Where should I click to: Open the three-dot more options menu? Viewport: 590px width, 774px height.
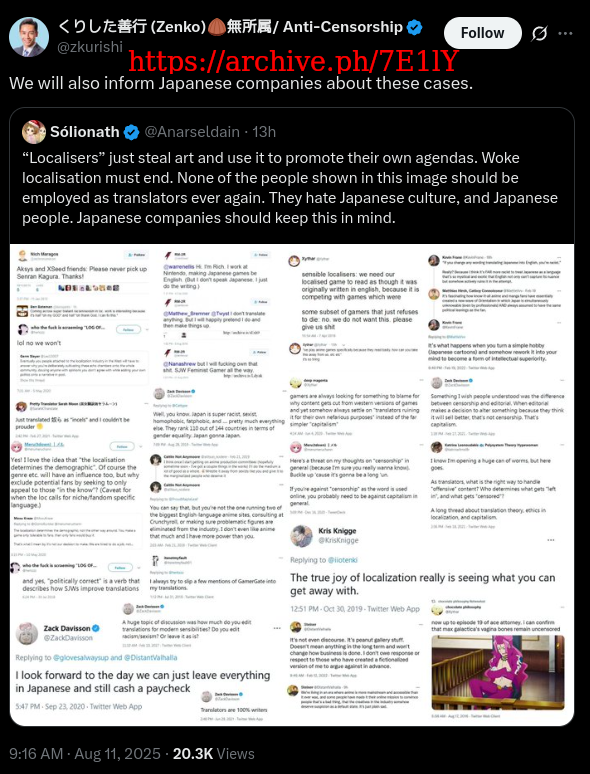coord(565,34)
